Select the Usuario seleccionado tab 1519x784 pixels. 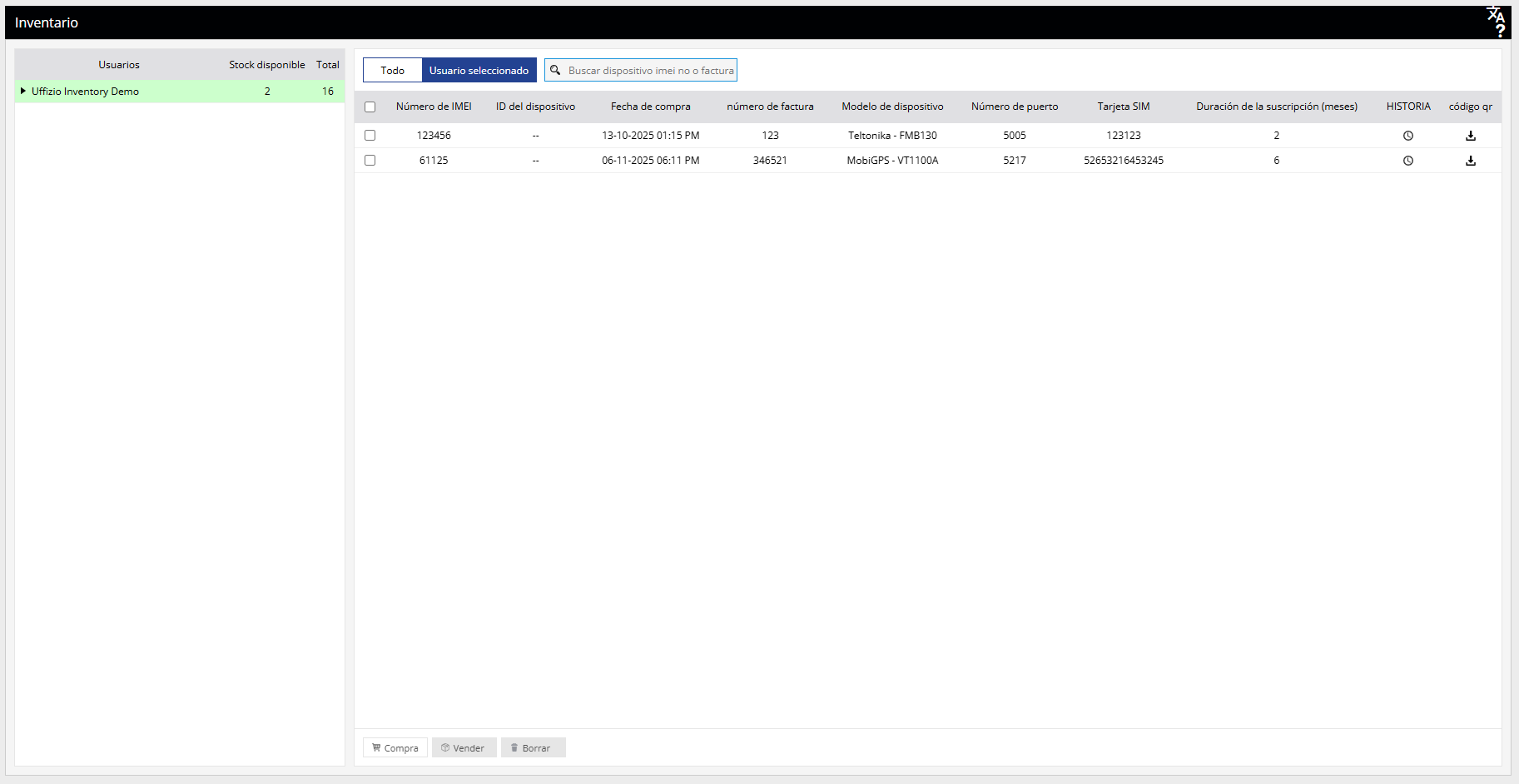coord(479,71)
